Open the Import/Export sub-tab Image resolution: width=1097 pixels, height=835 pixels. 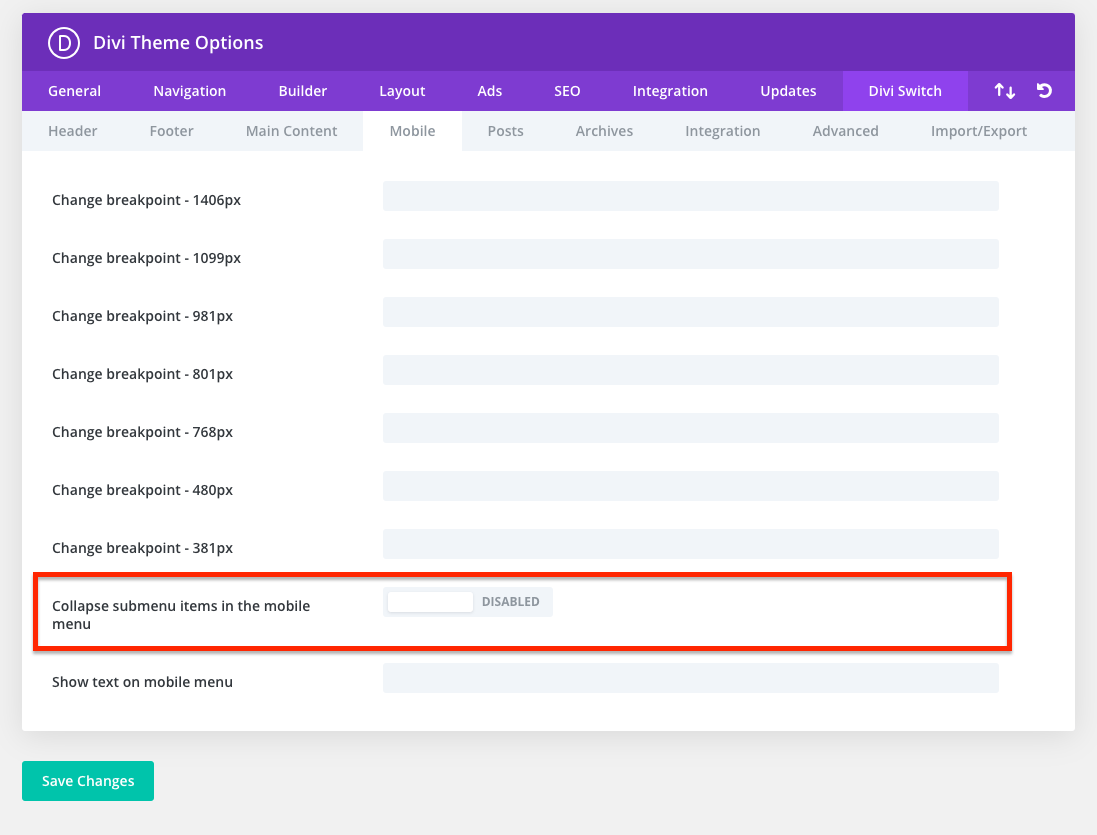click(x=979, y=131)
